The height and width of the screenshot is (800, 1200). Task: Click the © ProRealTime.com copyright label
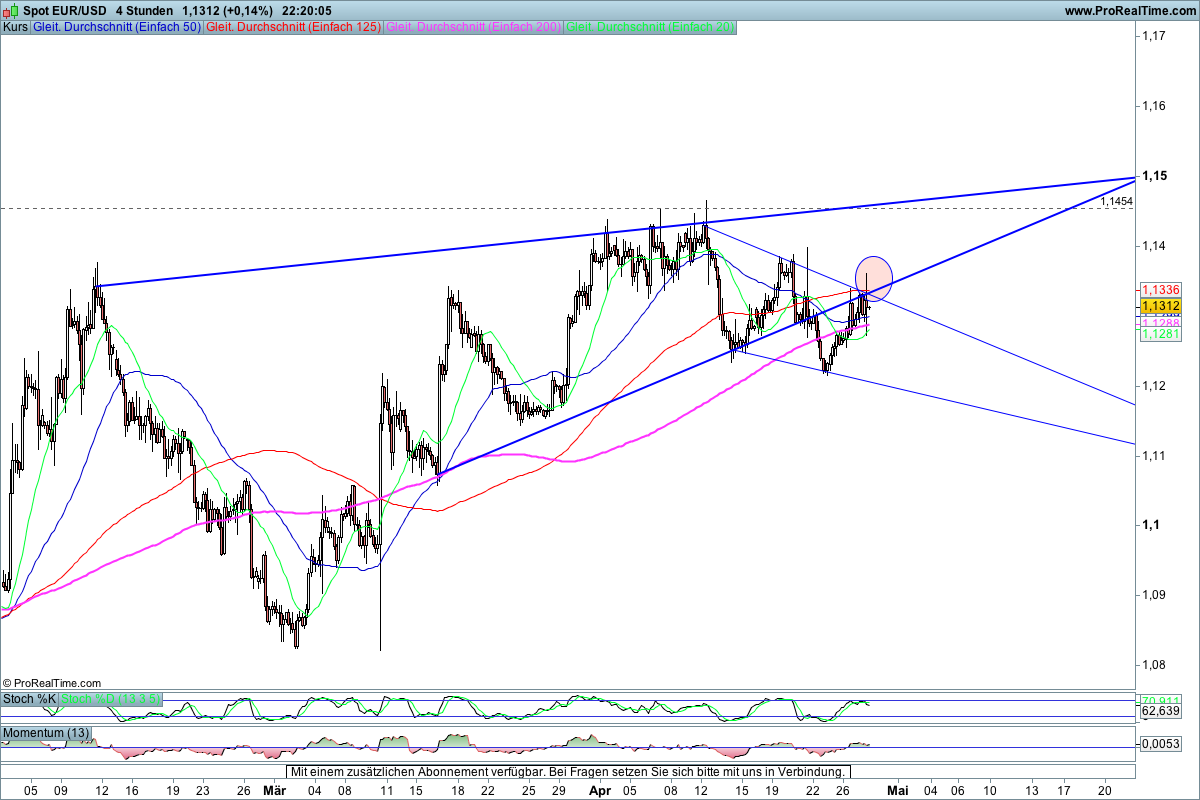pos(52,683)
